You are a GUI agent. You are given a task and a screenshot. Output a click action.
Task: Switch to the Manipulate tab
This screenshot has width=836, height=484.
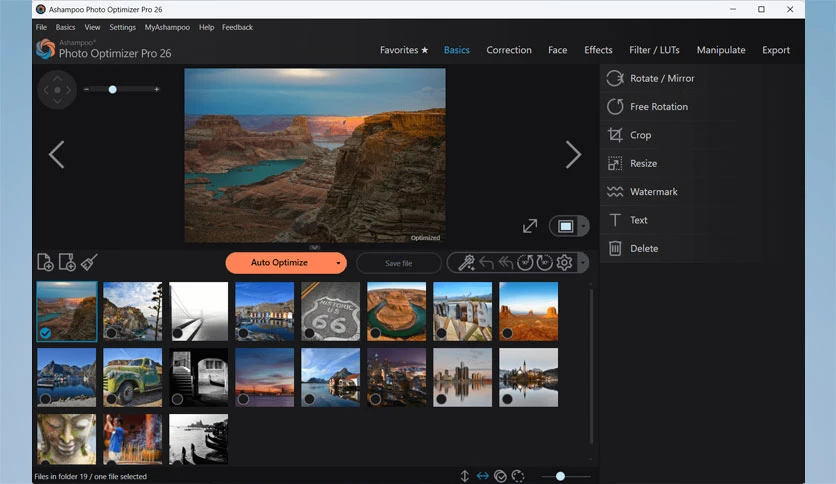[721, 50]
